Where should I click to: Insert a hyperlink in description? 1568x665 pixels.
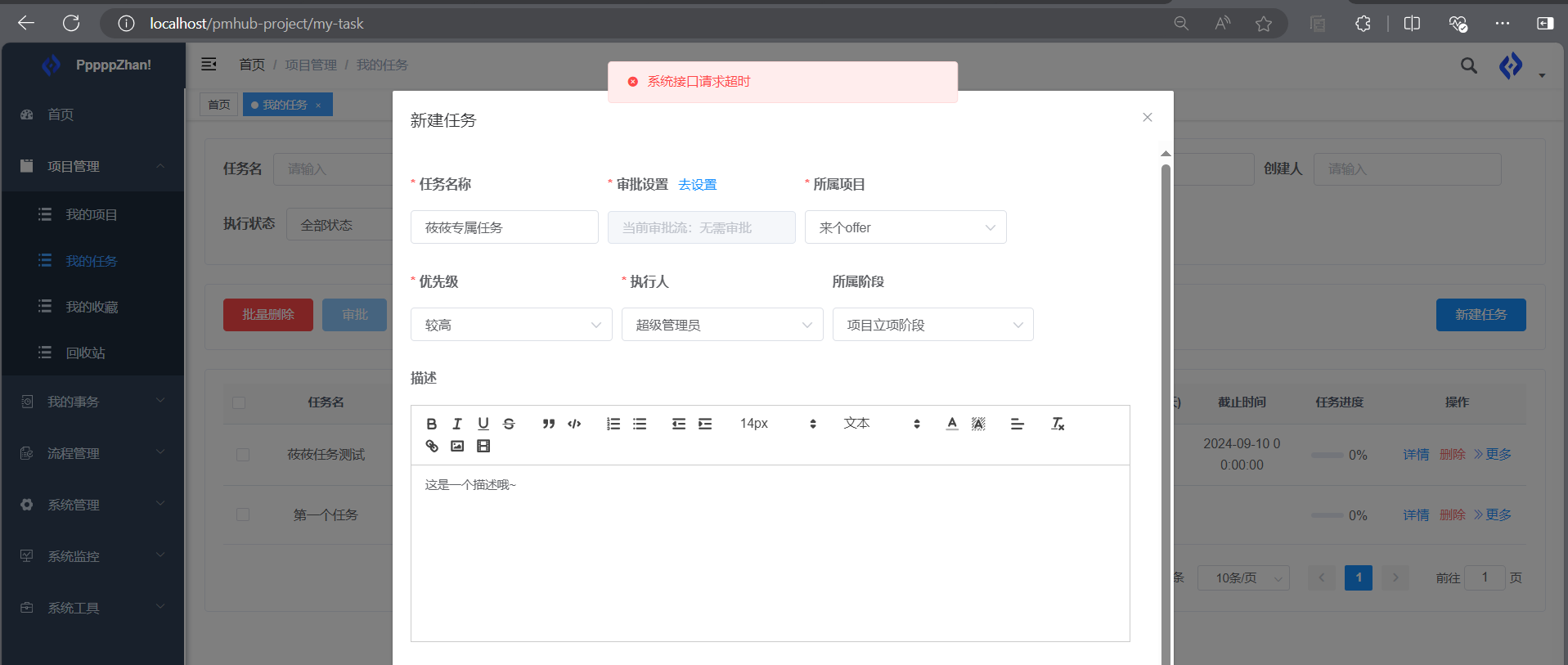pyautogui.click(x=432, y=446)
